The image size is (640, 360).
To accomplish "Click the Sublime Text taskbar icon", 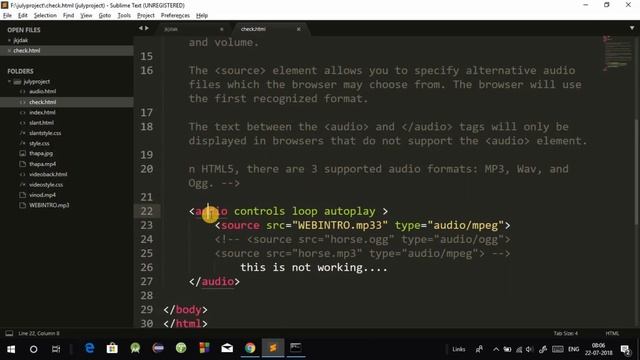I will 273,348.
